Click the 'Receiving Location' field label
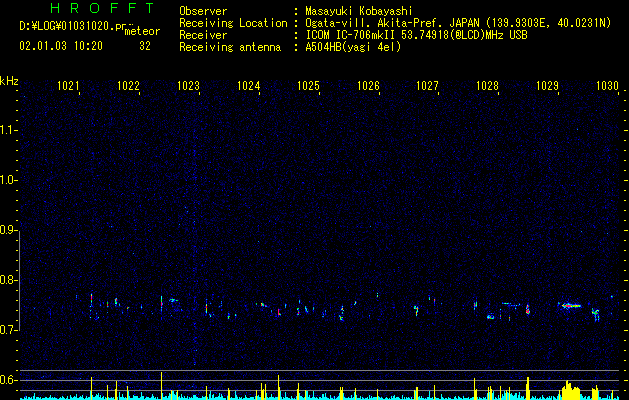 pyautogui.click(x=233, y=23)
